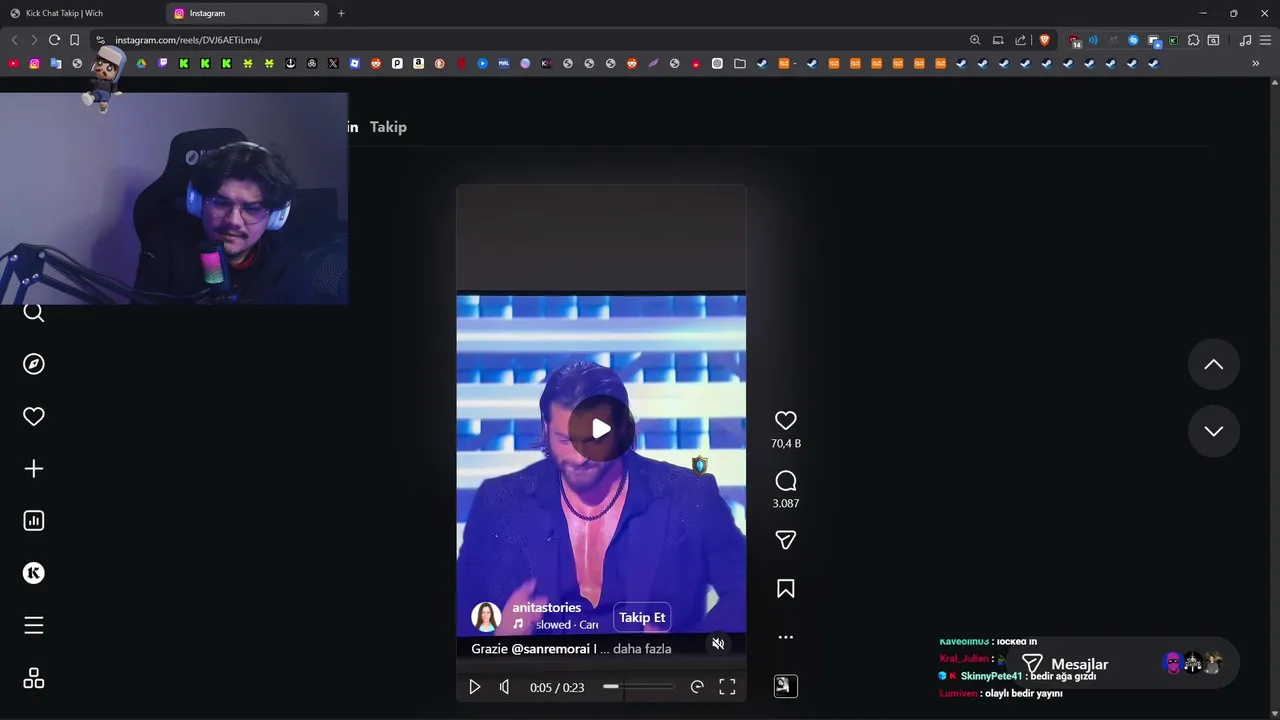Reload the page

54,40
